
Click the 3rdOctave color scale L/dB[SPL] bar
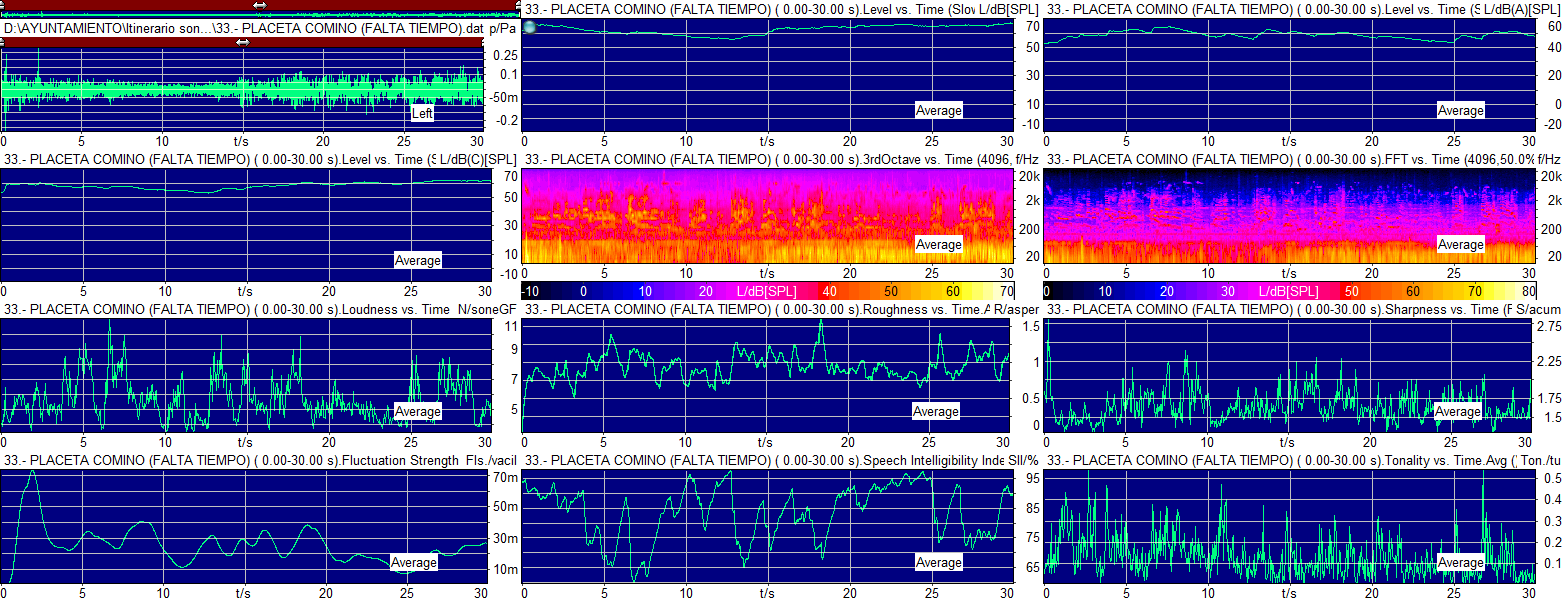click(767, 290)
